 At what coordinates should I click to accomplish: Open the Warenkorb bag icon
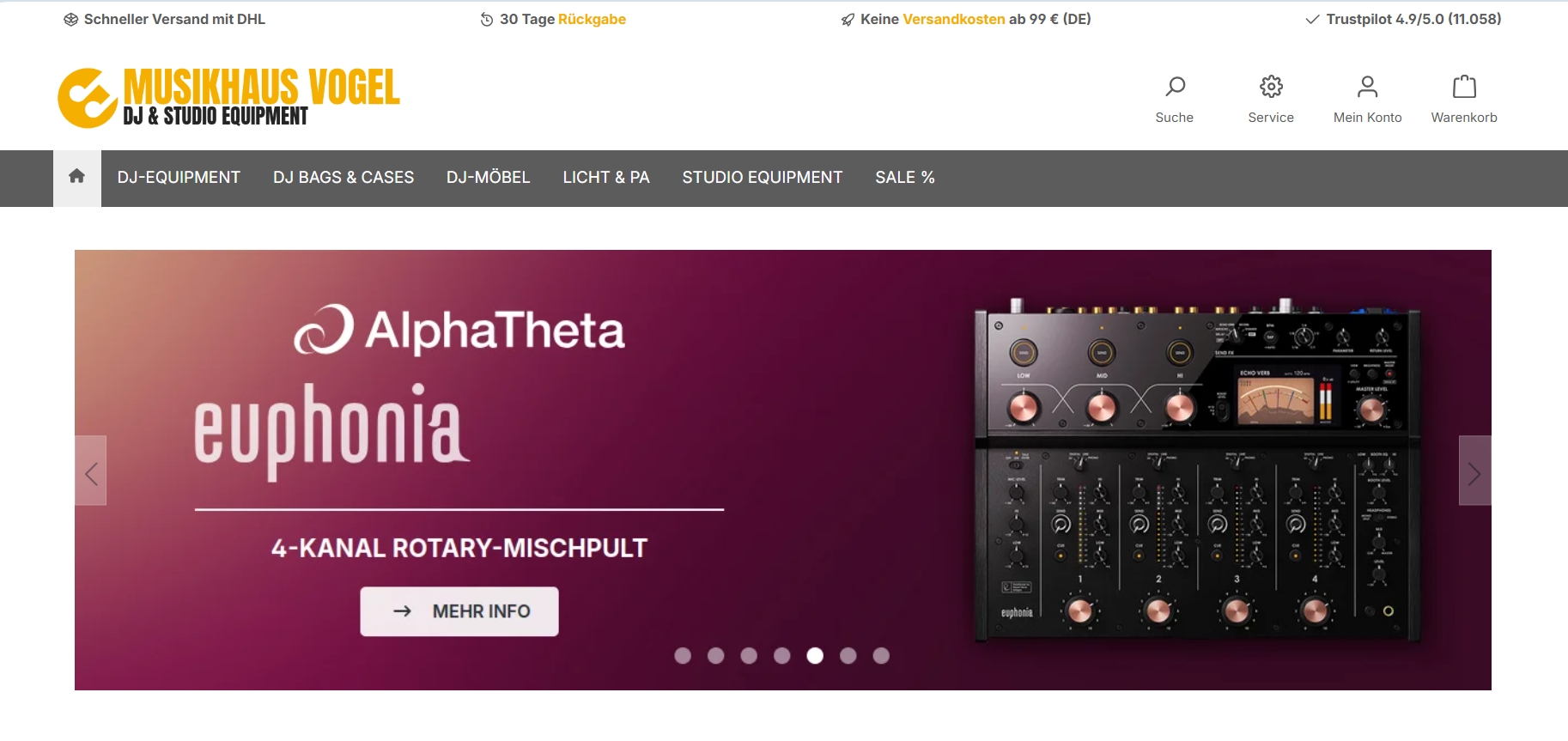point(1464,86)
